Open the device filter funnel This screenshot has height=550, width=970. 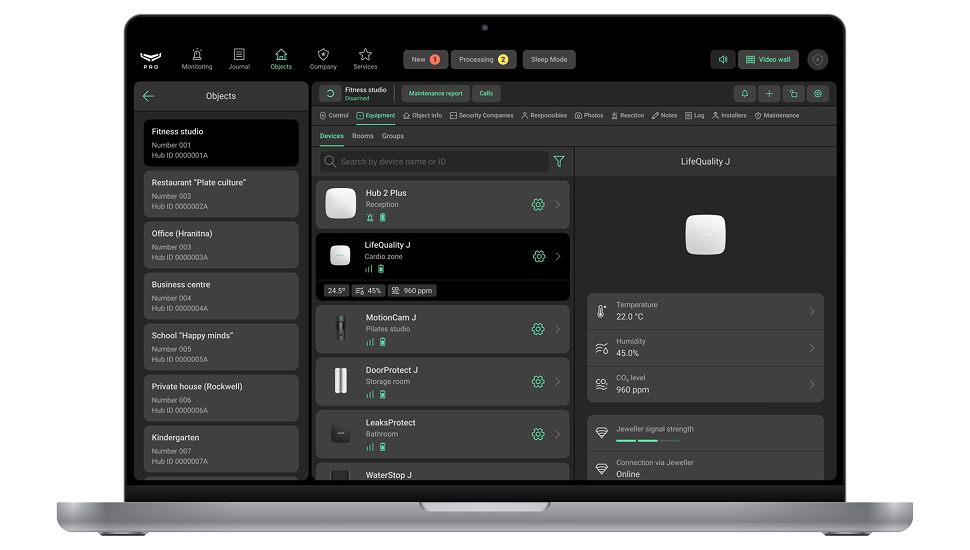coord(559,161)
